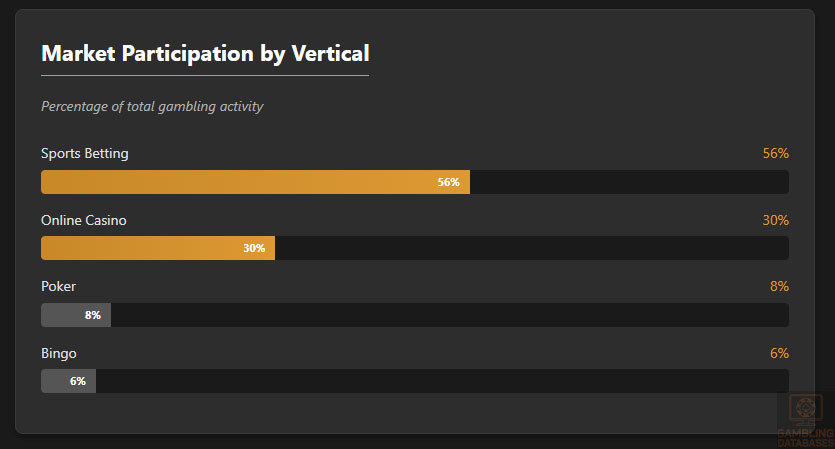This screenshot has height=449, width=835.
Task: Select the Bingo category label
Action: [x=59, y=353]
